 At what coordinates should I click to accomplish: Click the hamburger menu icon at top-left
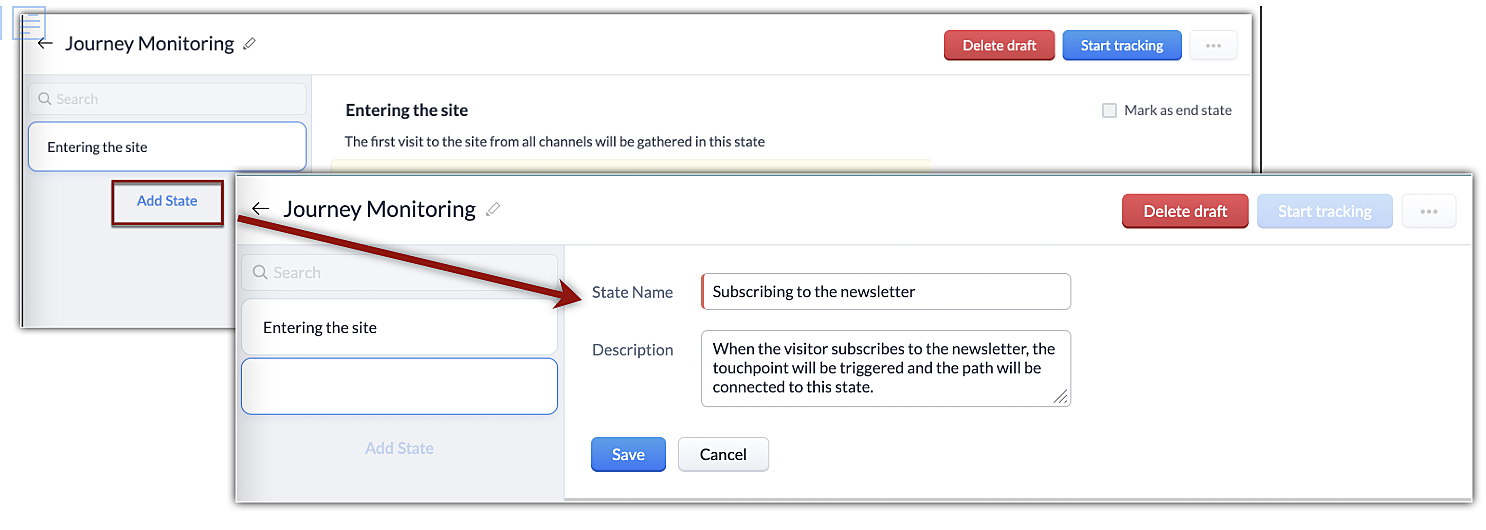[x=29, y=22]
